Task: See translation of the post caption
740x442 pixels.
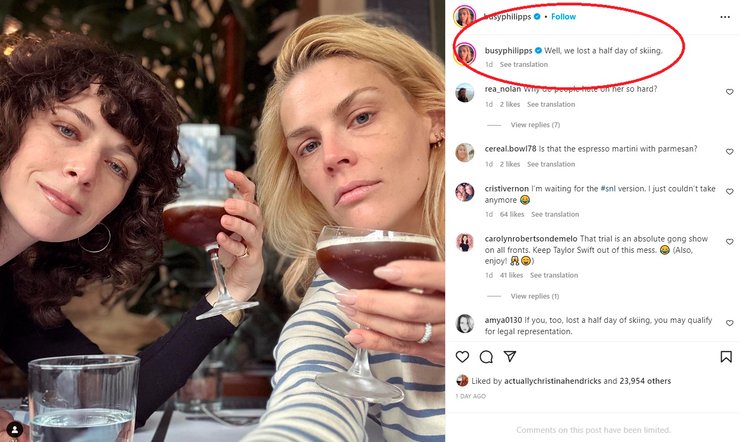Action: click(524, 65)
